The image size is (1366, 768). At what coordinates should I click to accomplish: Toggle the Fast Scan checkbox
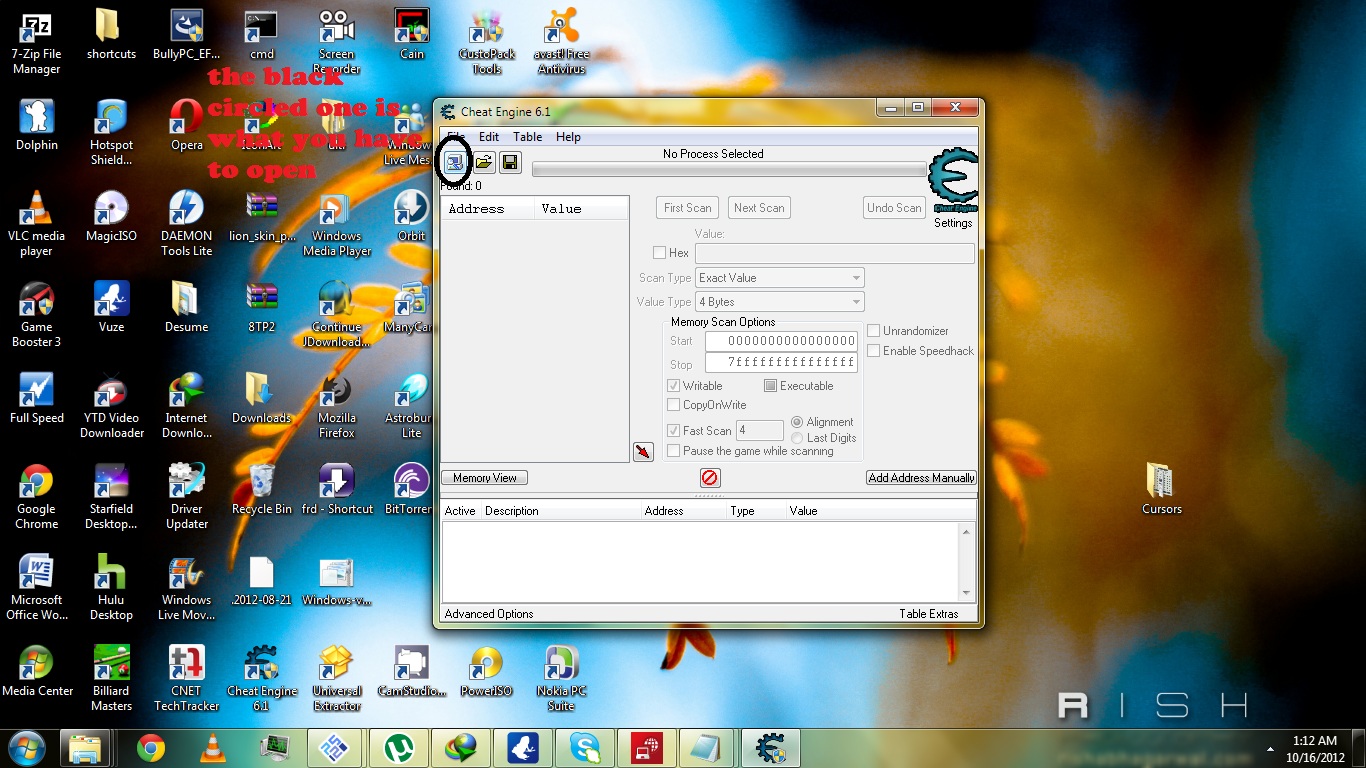click(x=674, y=431)
